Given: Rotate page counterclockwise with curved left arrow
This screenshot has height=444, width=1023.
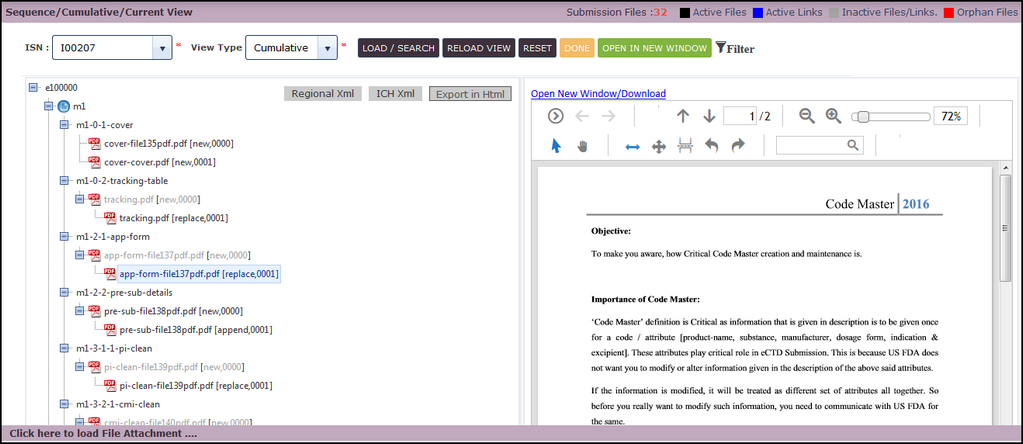Looking at the screenshot, I should tap(712, 146).
